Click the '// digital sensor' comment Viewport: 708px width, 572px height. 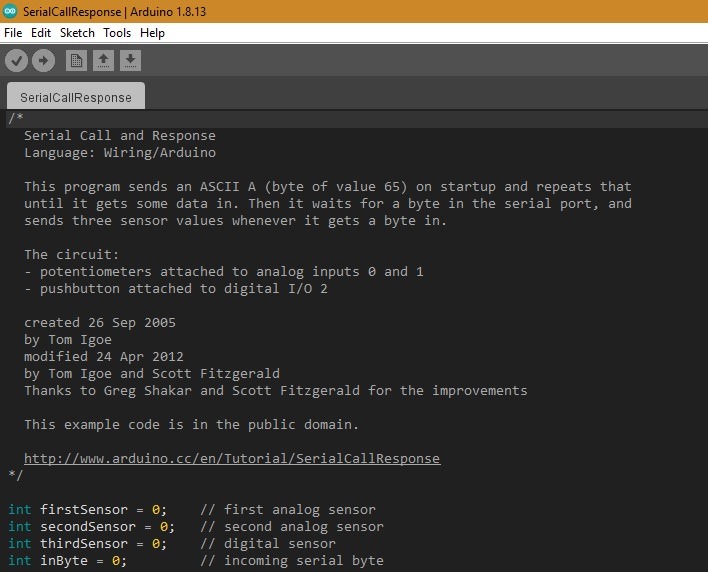(x=268, y=544)
